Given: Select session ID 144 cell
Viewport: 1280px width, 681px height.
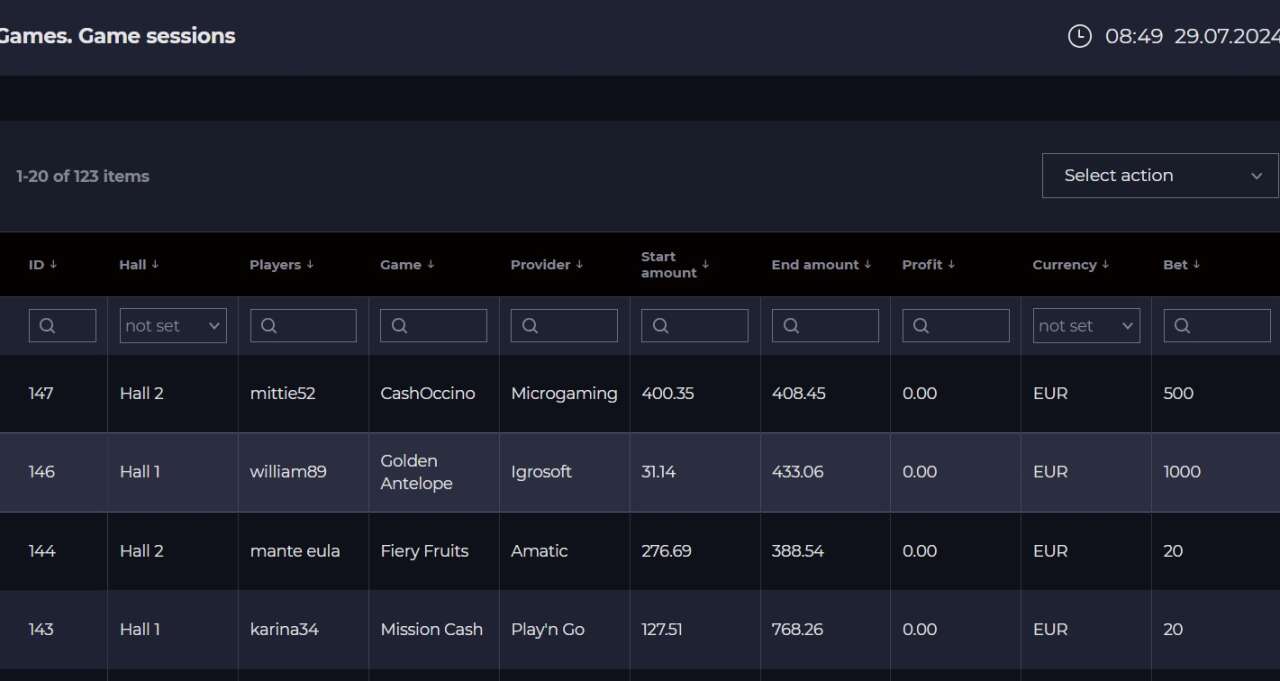Looking at the screenshot, I should tap(42, 551).
